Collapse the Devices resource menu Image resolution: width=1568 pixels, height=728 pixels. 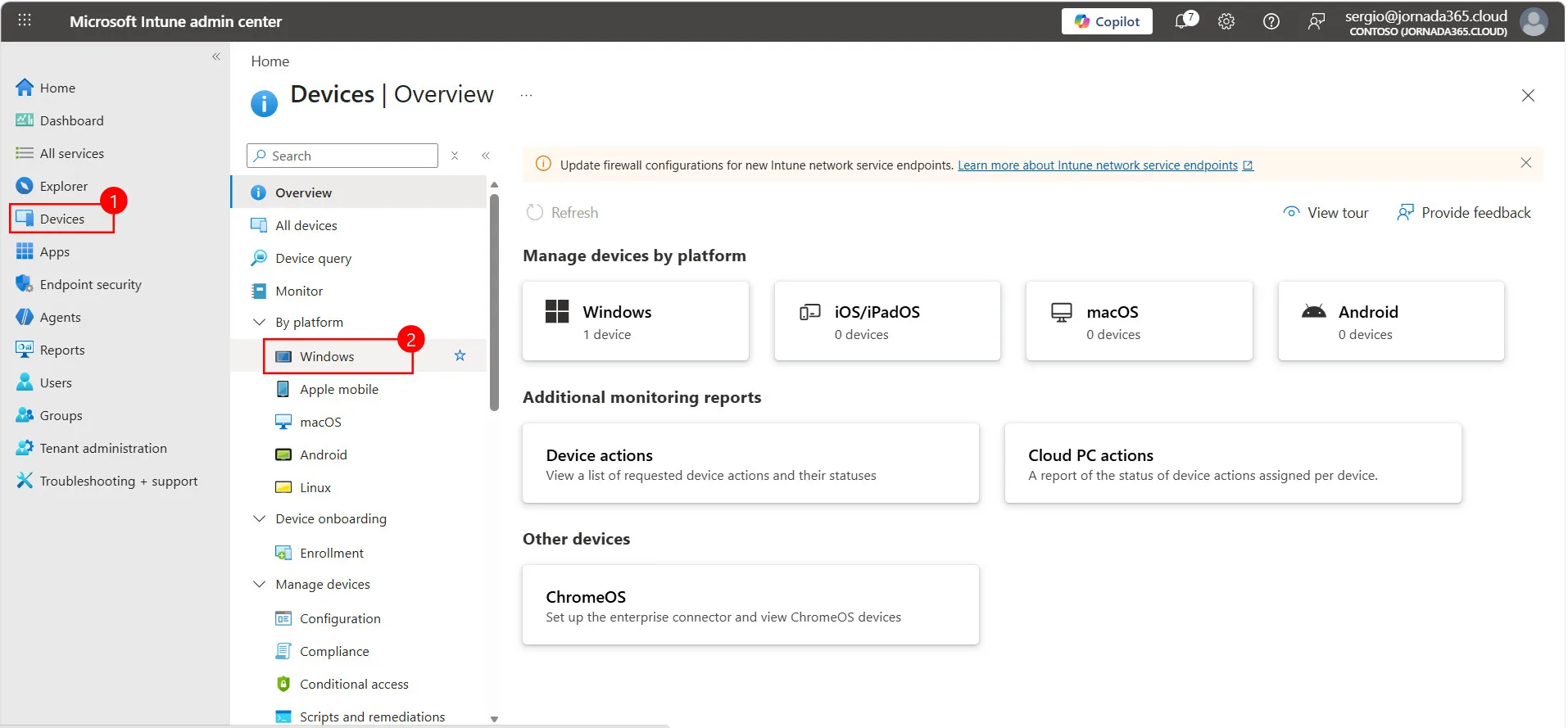486,156
